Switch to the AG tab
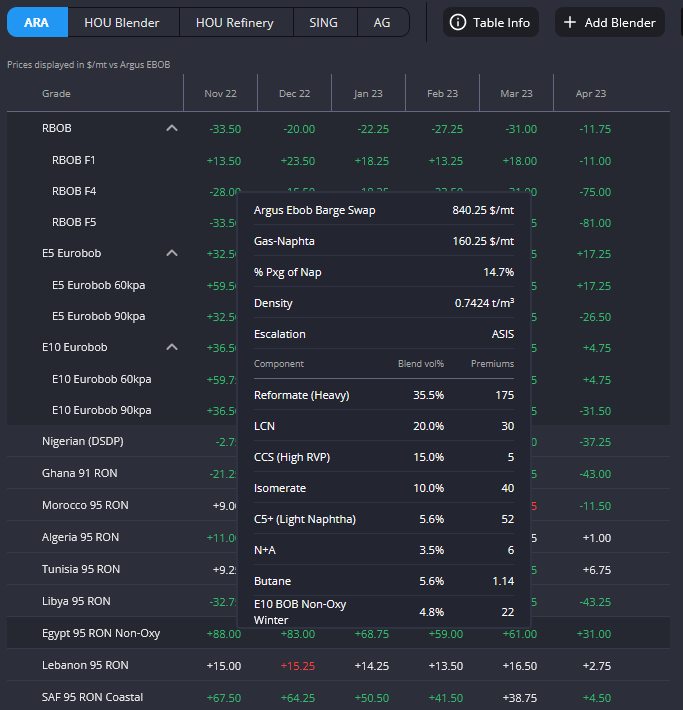683x710 pixels. [382, 22]
